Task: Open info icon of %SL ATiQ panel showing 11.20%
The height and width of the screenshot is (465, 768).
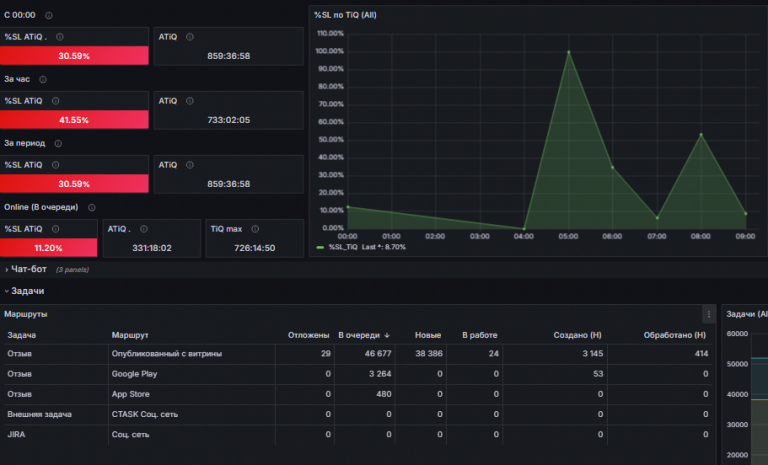Action: (56, 229)
